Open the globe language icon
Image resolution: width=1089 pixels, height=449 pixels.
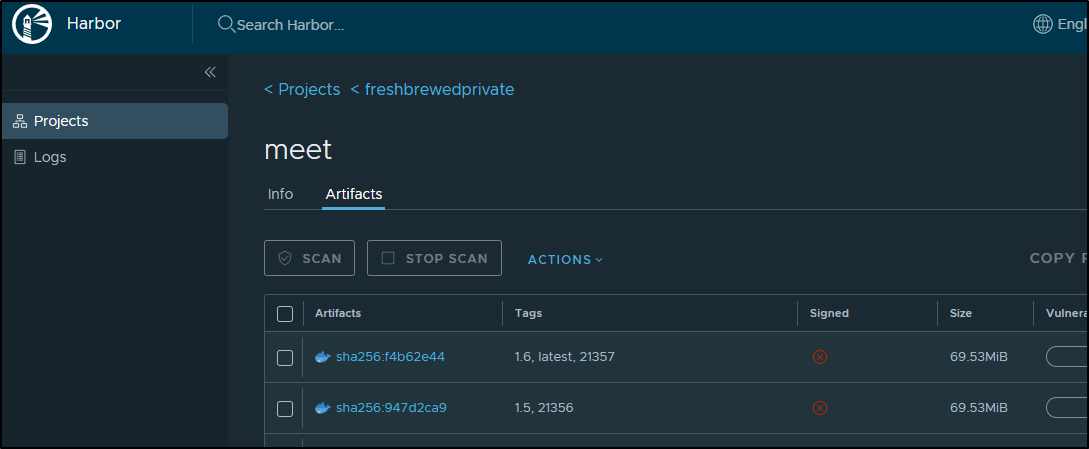tap(1042, 24)
